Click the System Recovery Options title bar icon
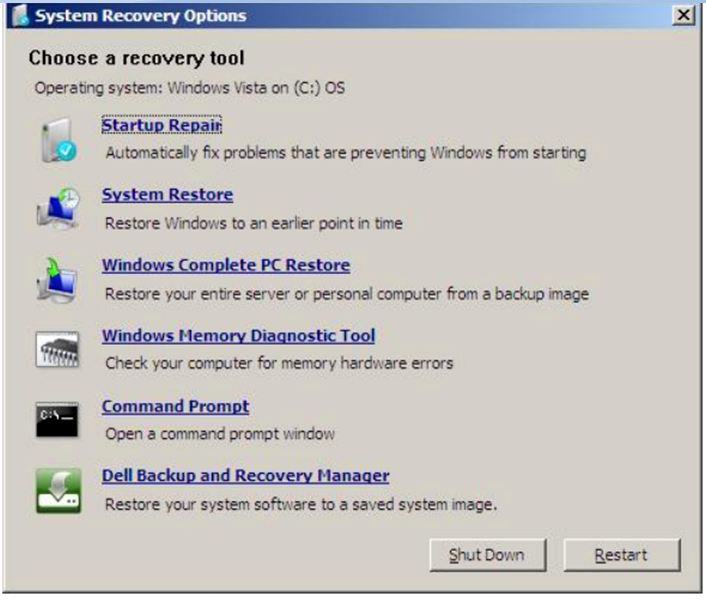The height and width of the screenshot is (605, 706). coord(21,15)
